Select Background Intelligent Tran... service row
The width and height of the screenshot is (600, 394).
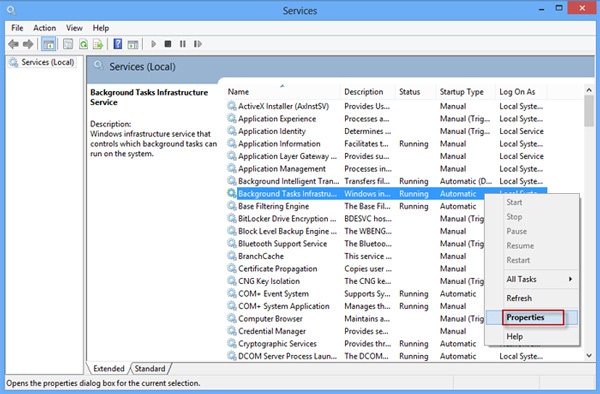386,181
